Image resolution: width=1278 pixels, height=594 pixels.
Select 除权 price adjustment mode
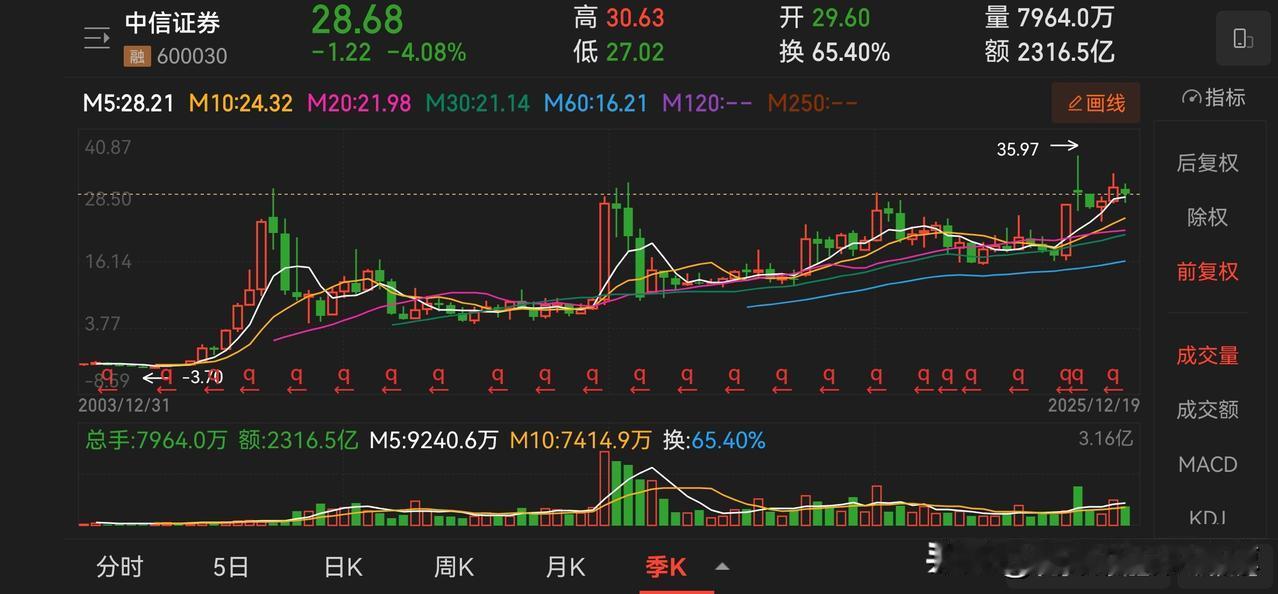(1207, 217)
